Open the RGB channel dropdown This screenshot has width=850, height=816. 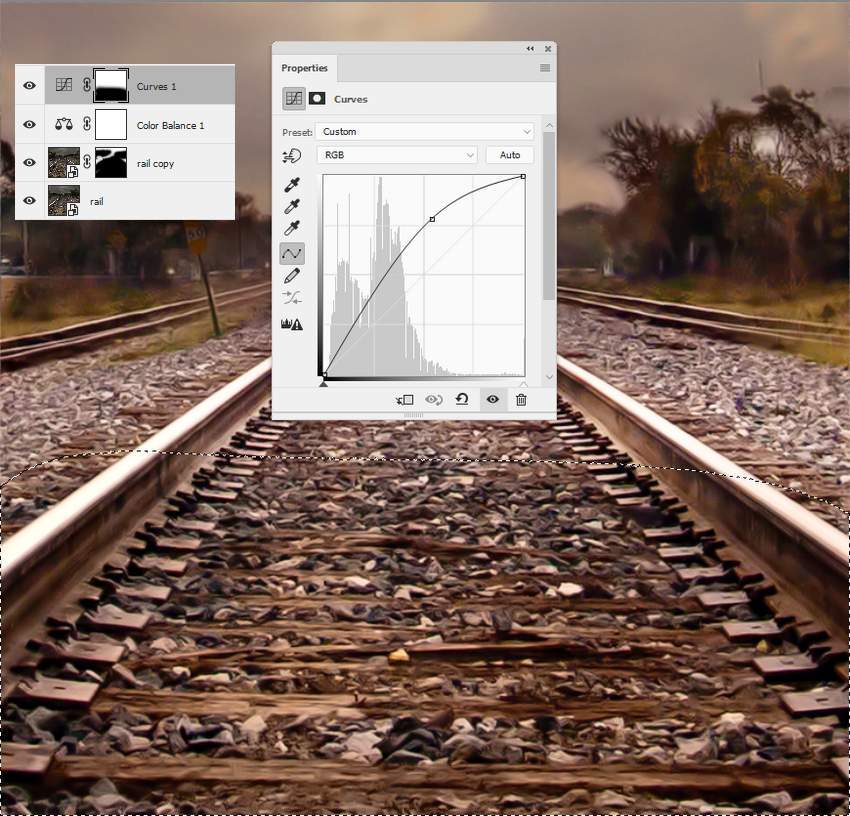click(397, 155)
